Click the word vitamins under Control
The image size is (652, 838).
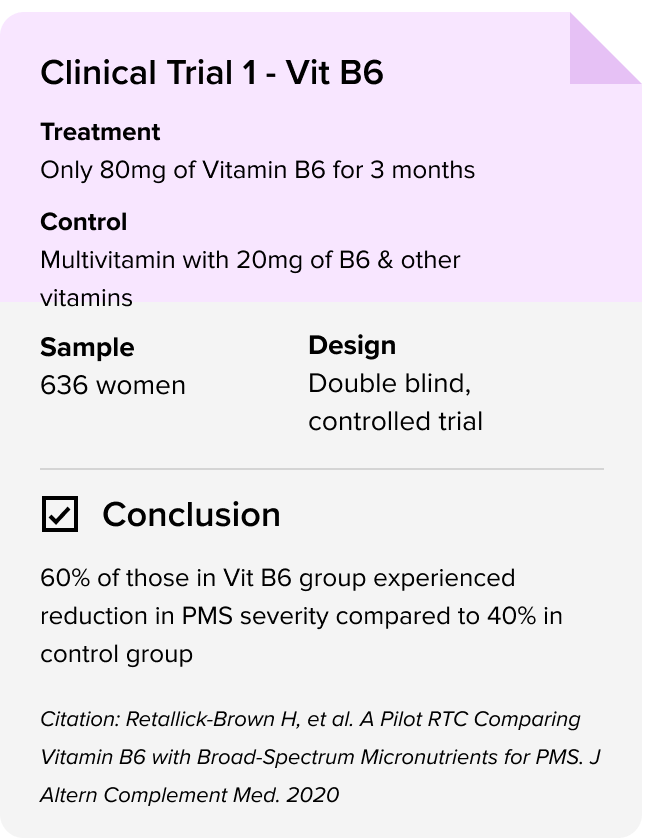coord(87,298)
